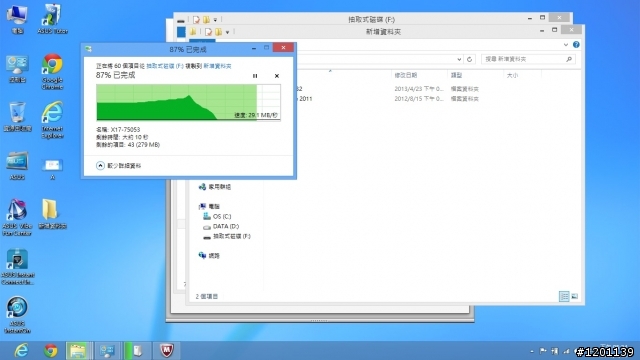The width and height of the screenshot is (640, 360).
Task: Launch Google Chrome from the desktop
Action: click(x=52, y=71)
